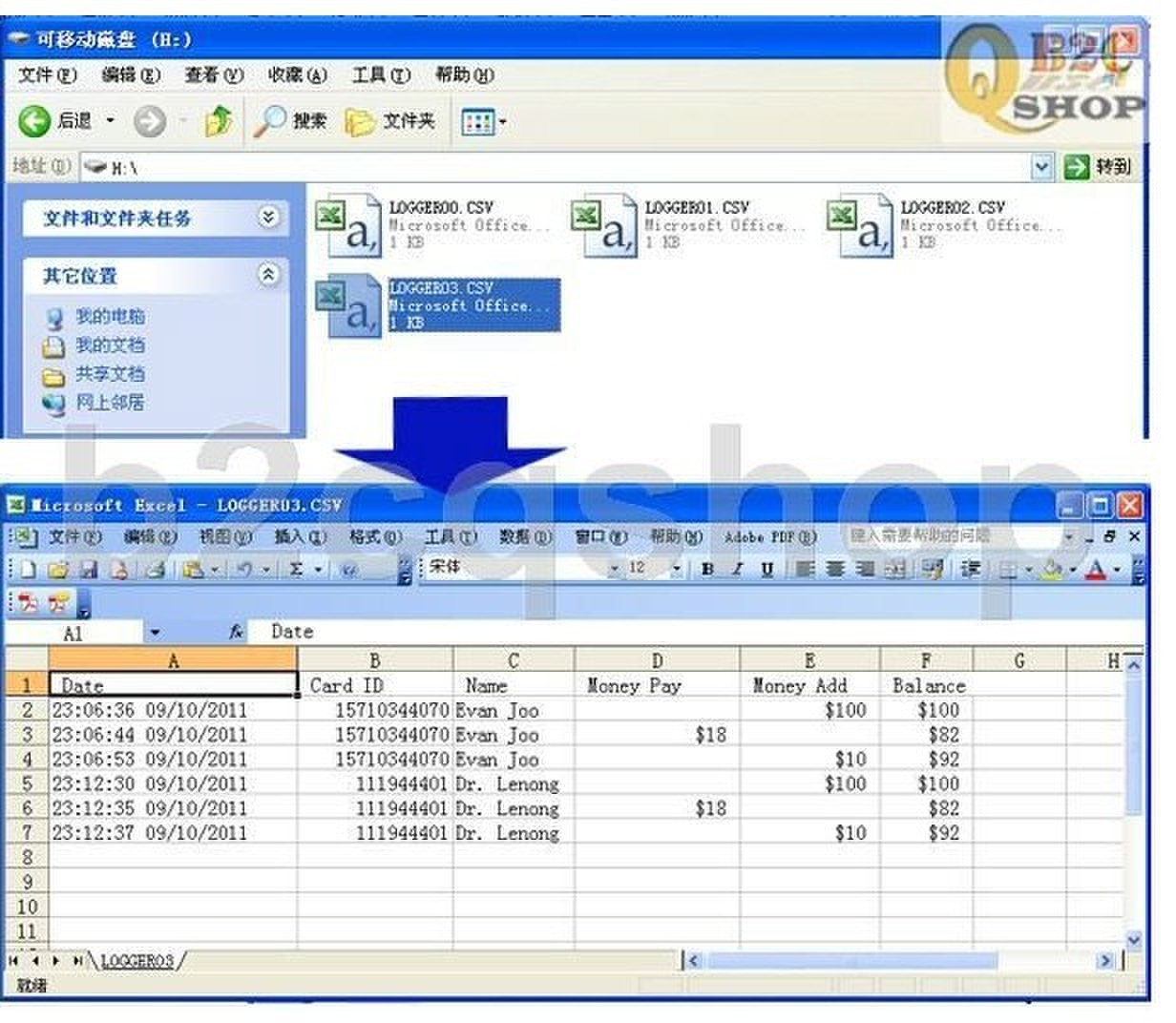Image resolution: width=1176 pixels, height=1023 pixels.
Task: Toggle Underline formatting in Excel
Action: tap(766, 570)
